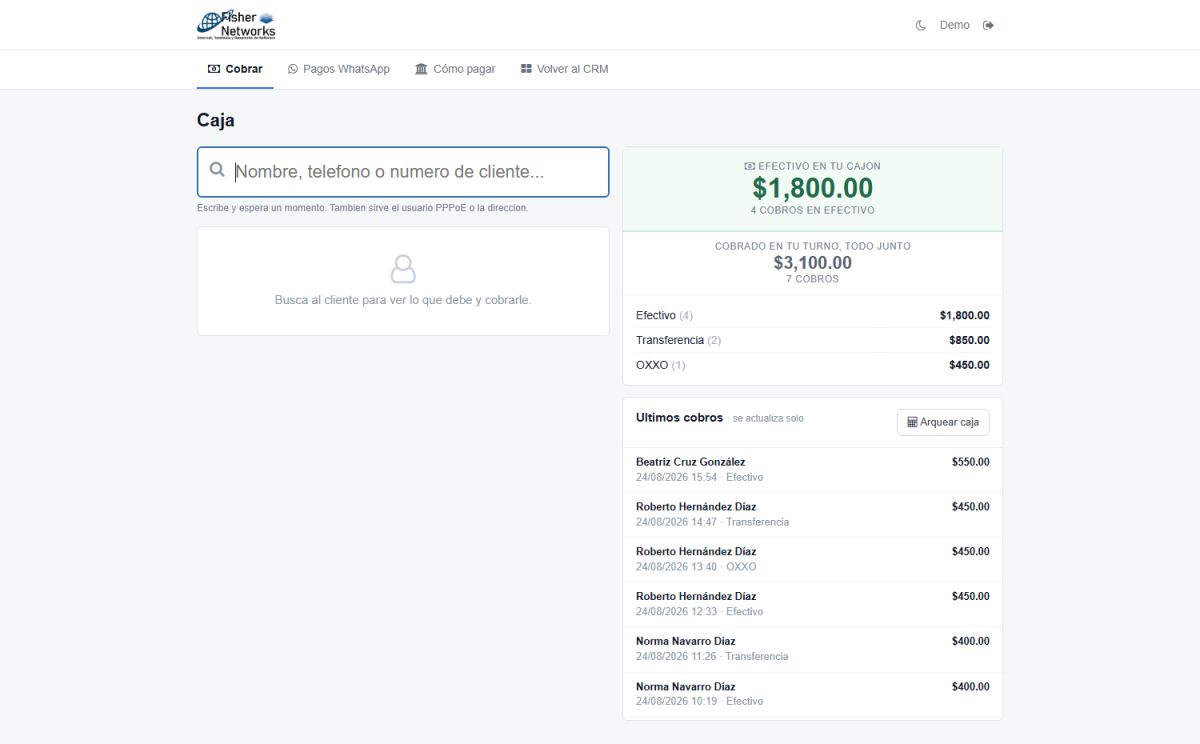Viewport: 1200px width, 744px height.
Task: Select the OXXO (1) breakdown label
Action: click(661, 365)
